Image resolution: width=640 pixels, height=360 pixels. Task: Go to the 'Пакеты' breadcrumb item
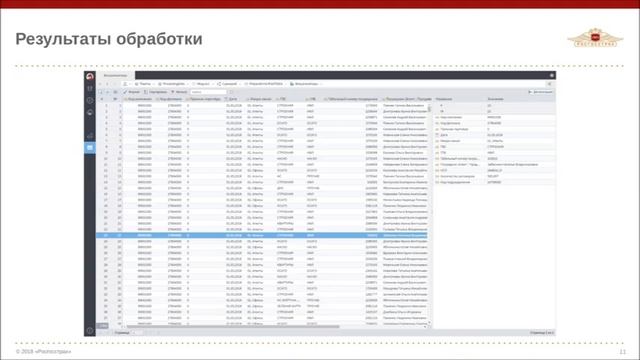click(x=143, y=84)
